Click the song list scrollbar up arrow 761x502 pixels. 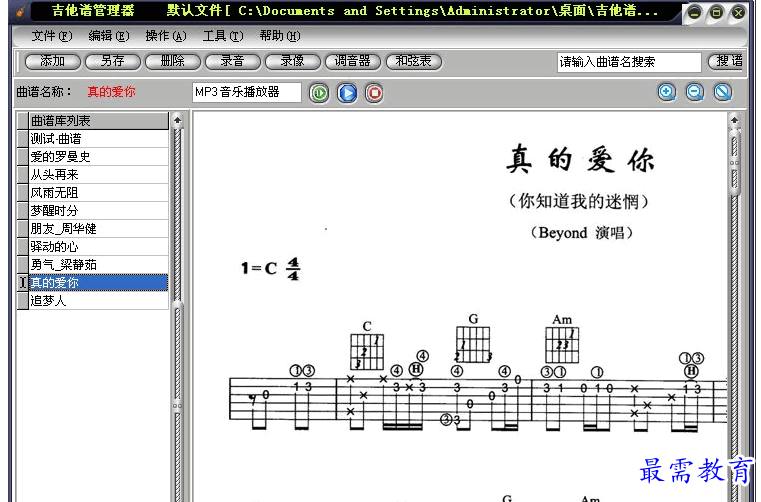pyautogui.click(x=178, y=120)
